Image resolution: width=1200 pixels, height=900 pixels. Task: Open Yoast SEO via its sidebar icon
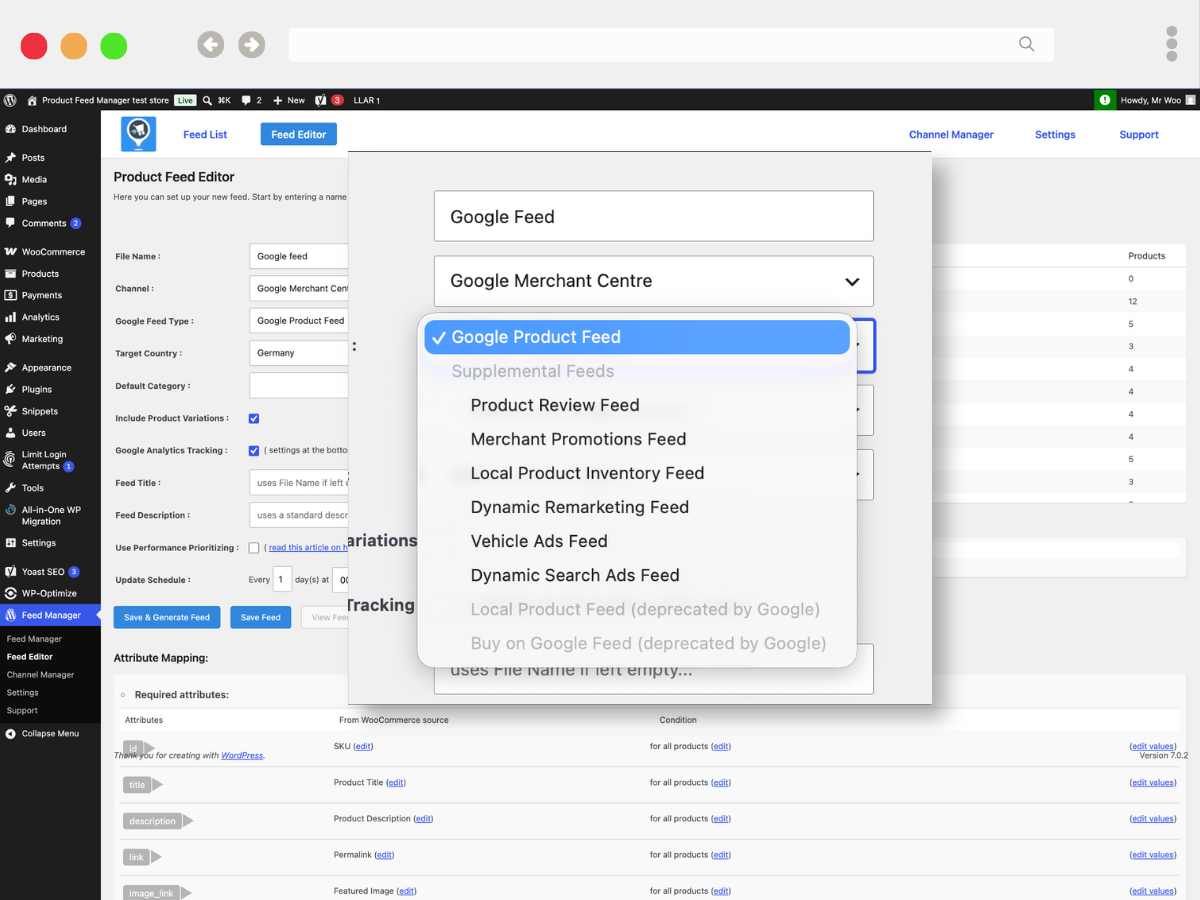10,572
